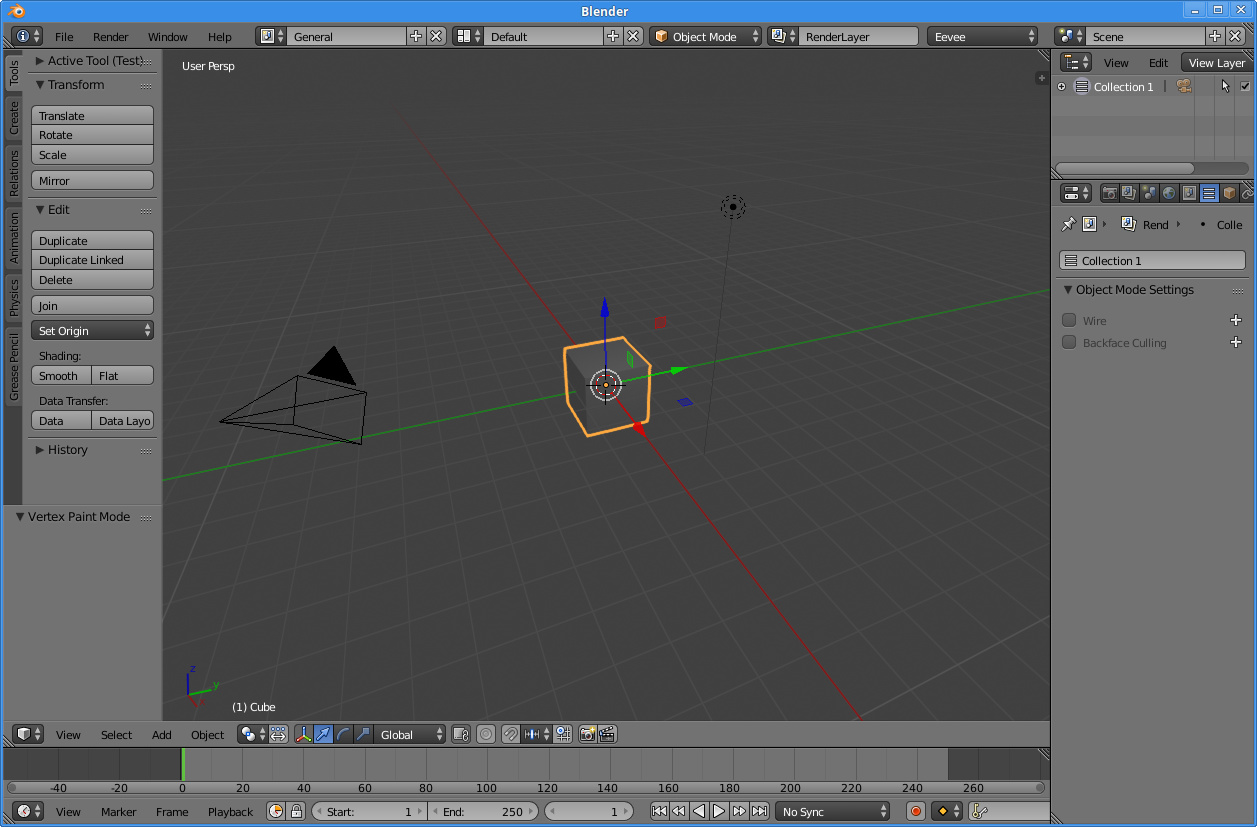The image size is (1257, 827).
Task: Open the Global transform orientation dropdown
Action: (x=410, y=734)
